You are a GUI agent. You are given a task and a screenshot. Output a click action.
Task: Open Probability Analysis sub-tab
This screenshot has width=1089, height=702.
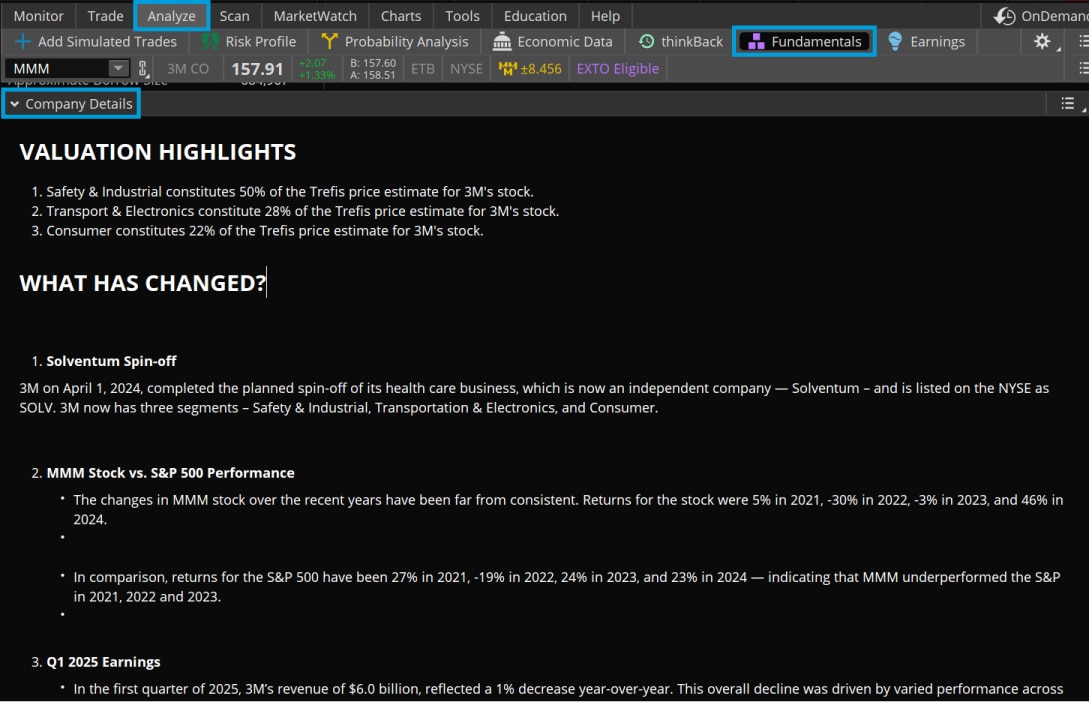(x=394, y=42)
